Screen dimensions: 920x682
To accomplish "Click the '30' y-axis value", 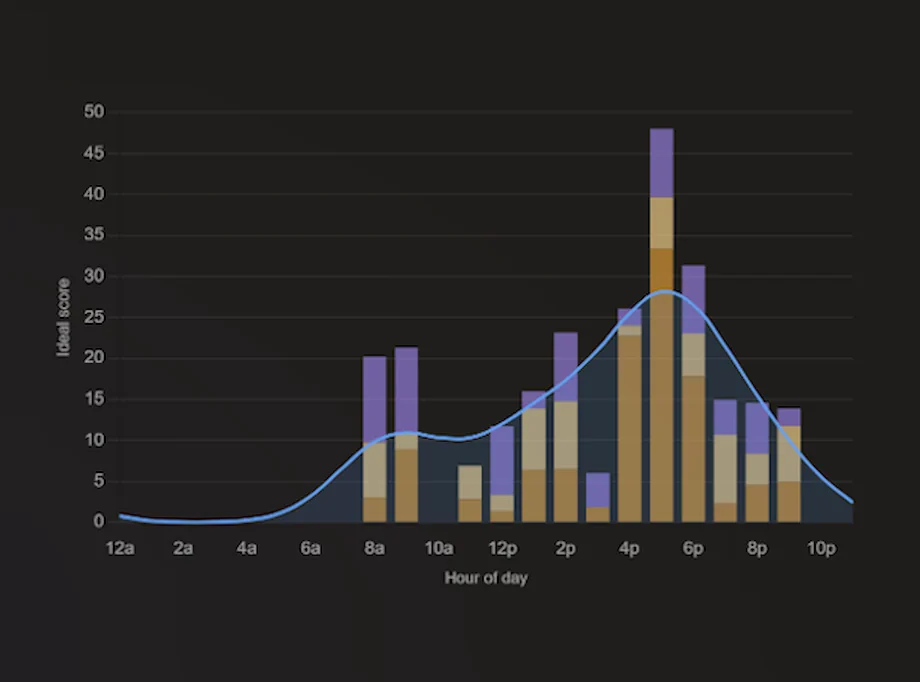I will pyautogui.click(x=94, y=276).
